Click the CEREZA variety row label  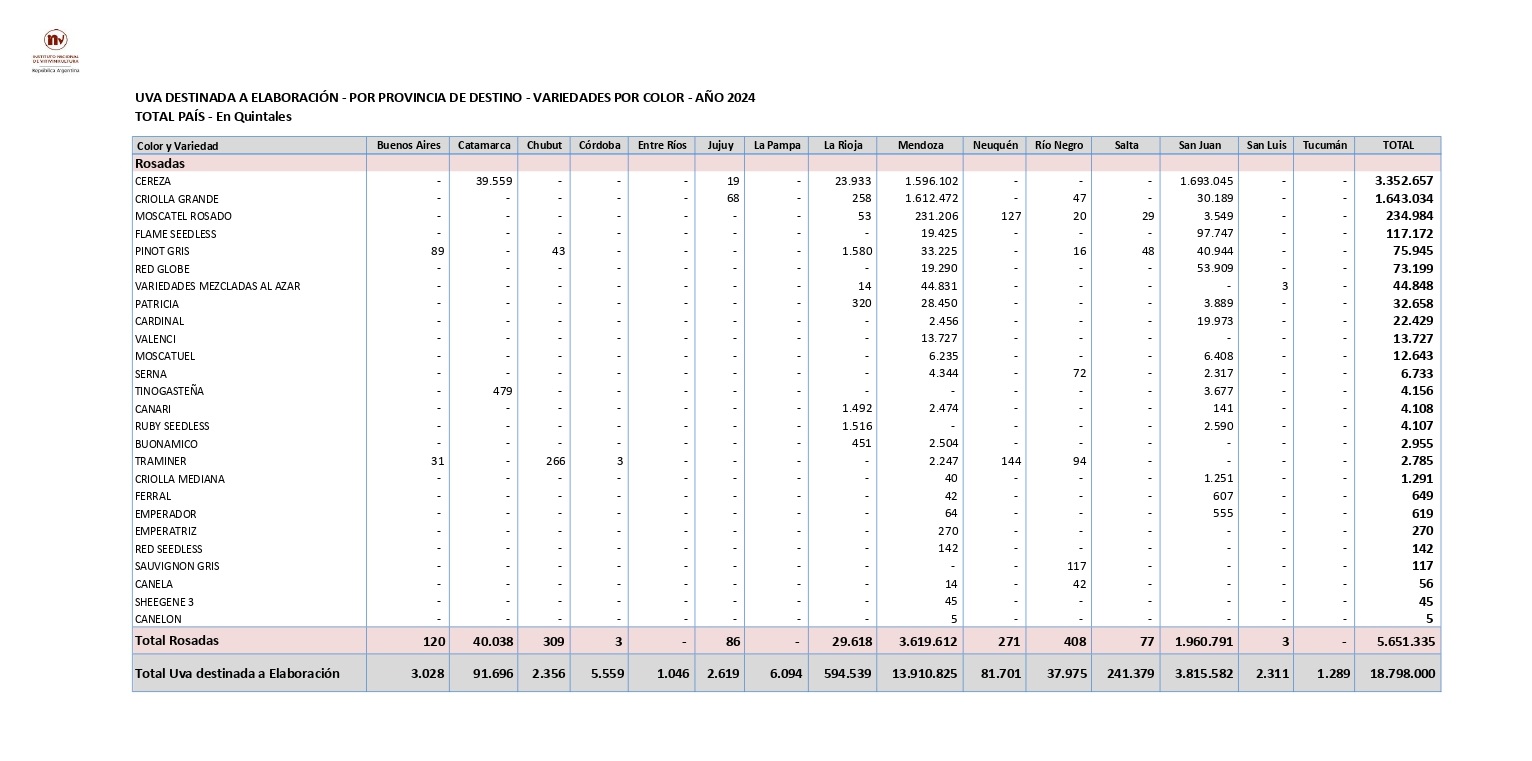point(153,182)
